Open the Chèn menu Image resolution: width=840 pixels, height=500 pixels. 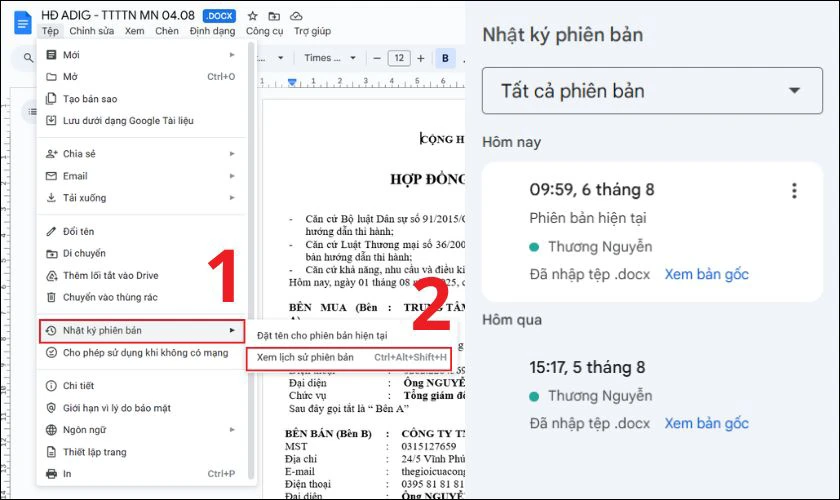(x=167, y=31)
